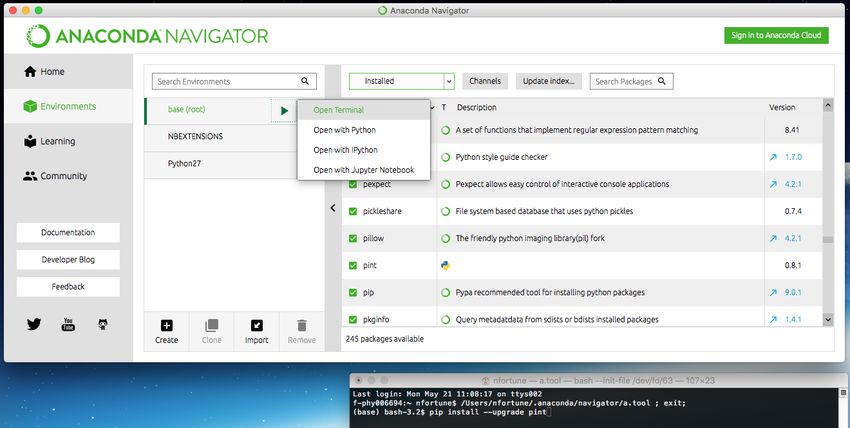Open Anaconda's YouTube channel icon

point(68,324)
